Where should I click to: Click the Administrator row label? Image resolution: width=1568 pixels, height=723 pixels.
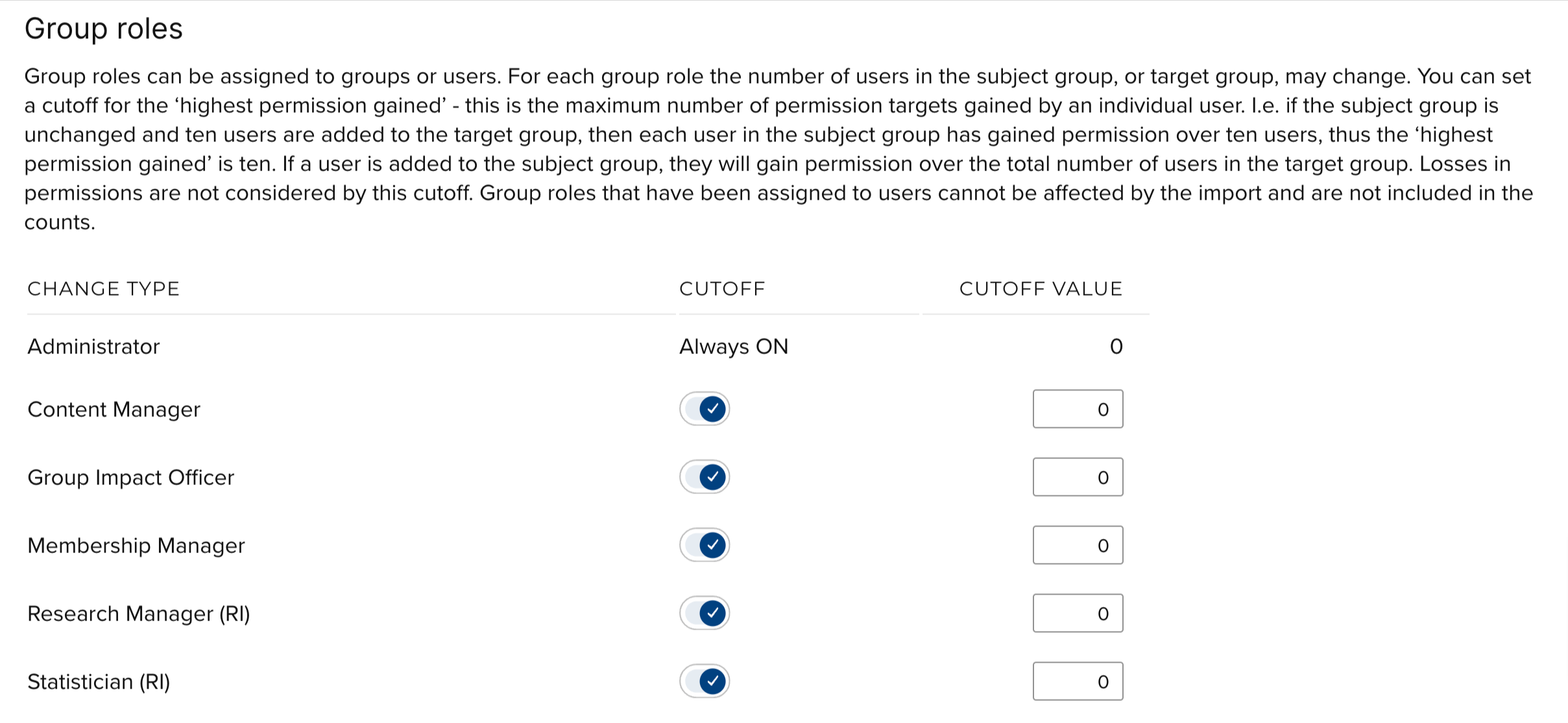pos(93,347)
